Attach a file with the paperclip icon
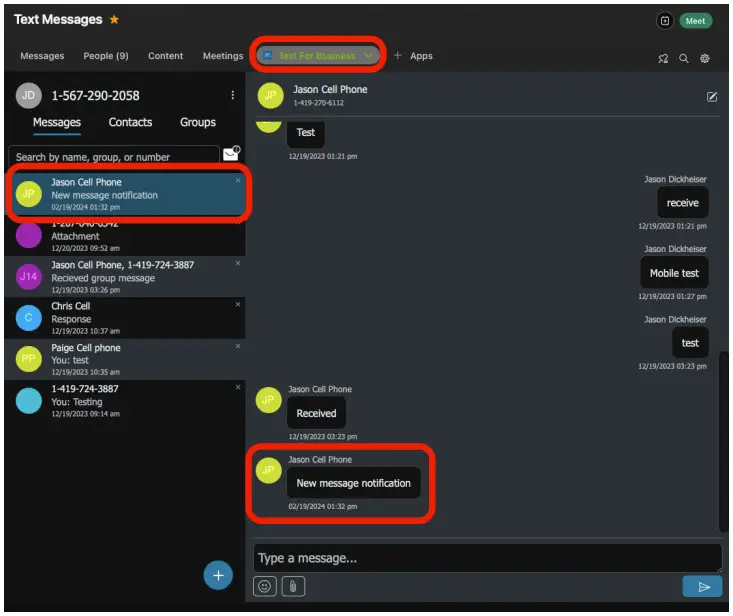 click(293, 587)
